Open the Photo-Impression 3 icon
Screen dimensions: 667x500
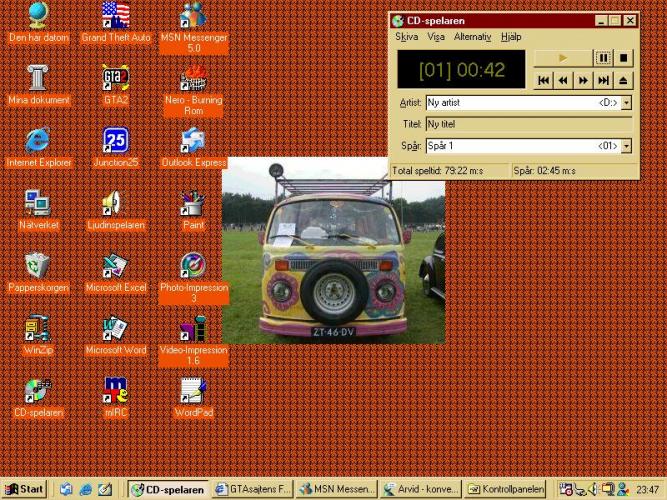193,265
